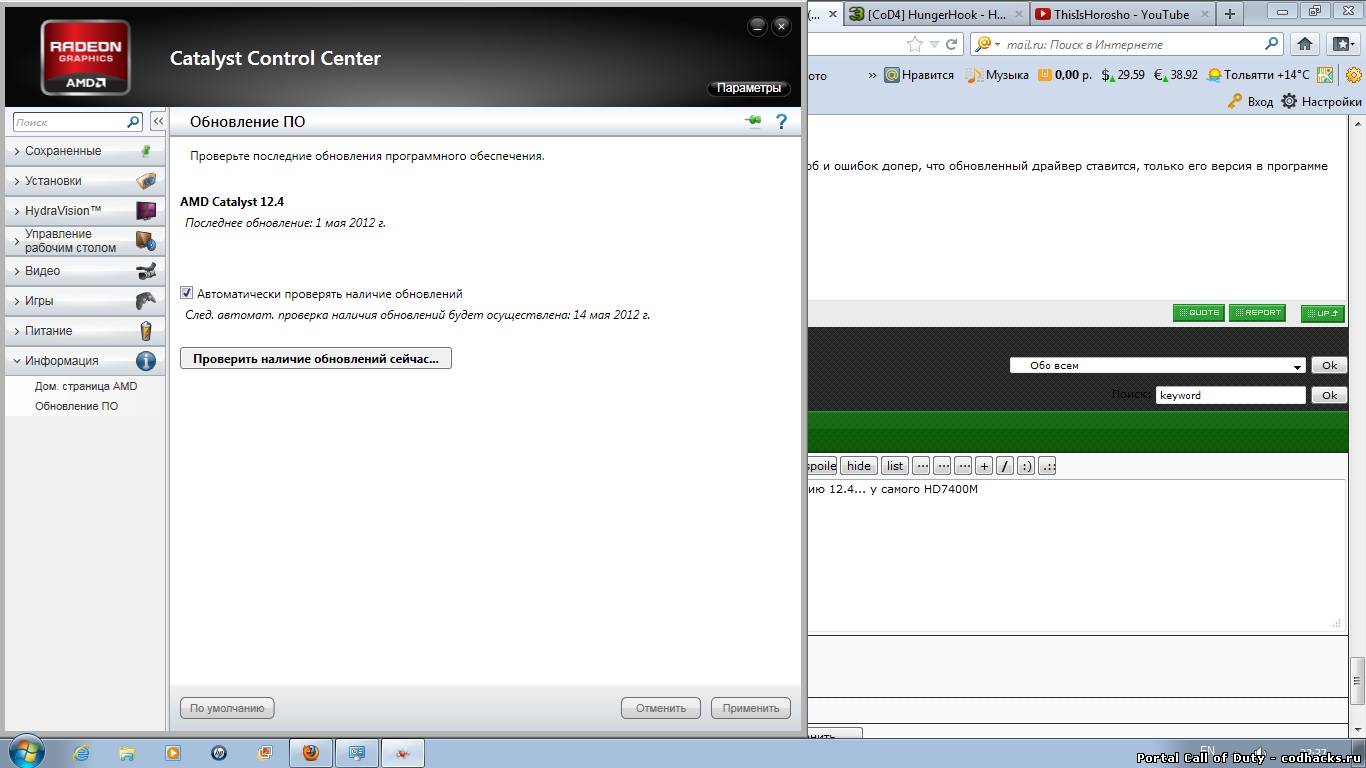Click the Питание battery icon
The width and height of the screenshot is (1366, 768).
(x=146, y=331)
